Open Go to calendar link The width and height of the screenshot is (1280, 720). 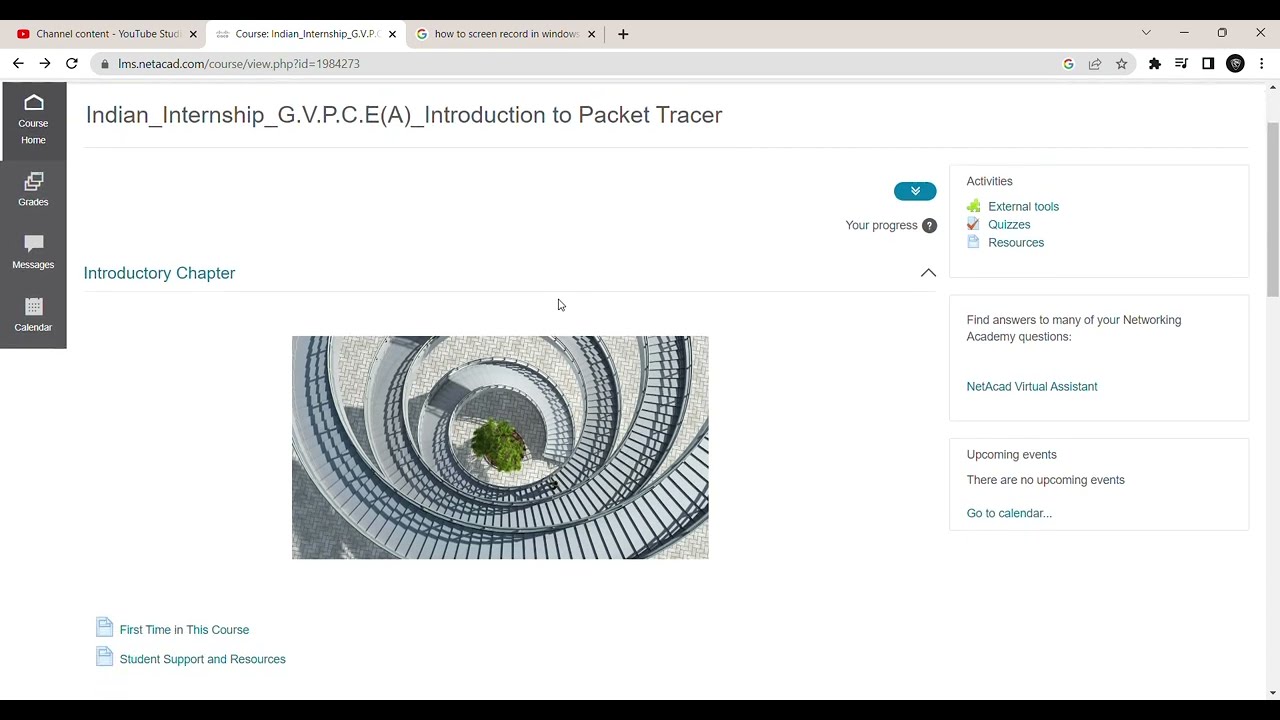1009,513
